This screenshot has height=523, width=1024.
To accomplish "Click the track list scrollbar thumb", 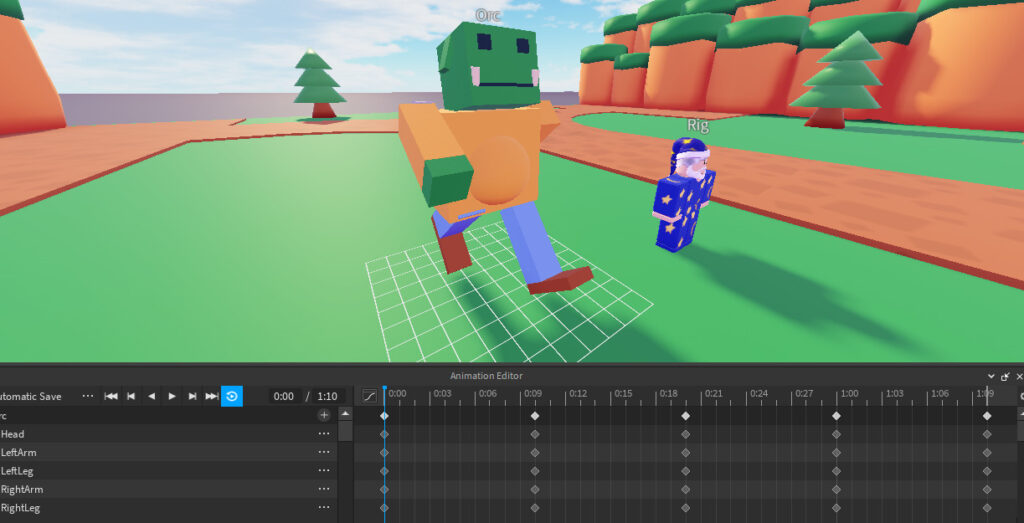I will (x=345, y=431).
